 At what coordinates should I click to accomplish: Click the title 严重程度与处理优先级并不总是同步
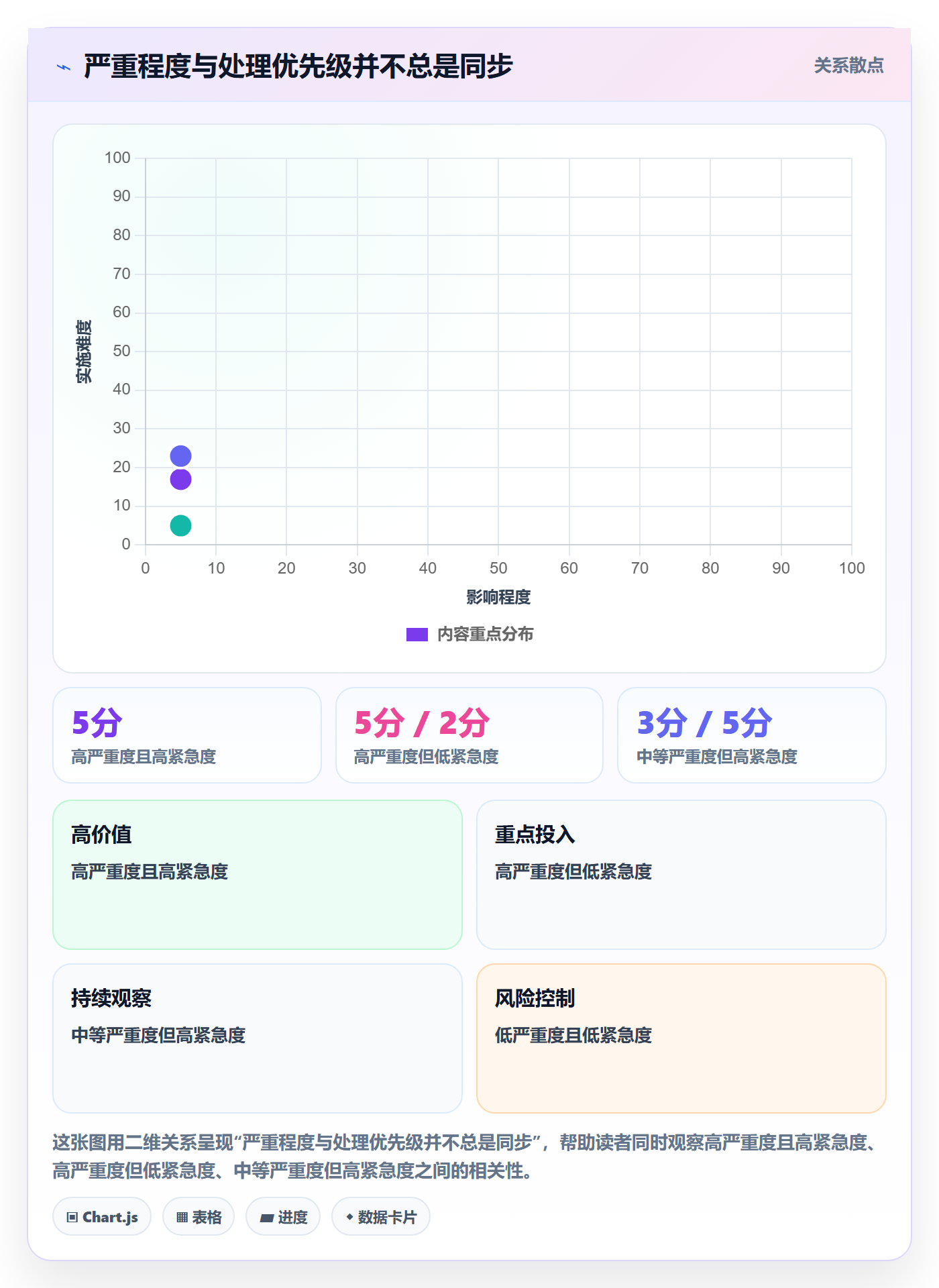pos(298,66)
